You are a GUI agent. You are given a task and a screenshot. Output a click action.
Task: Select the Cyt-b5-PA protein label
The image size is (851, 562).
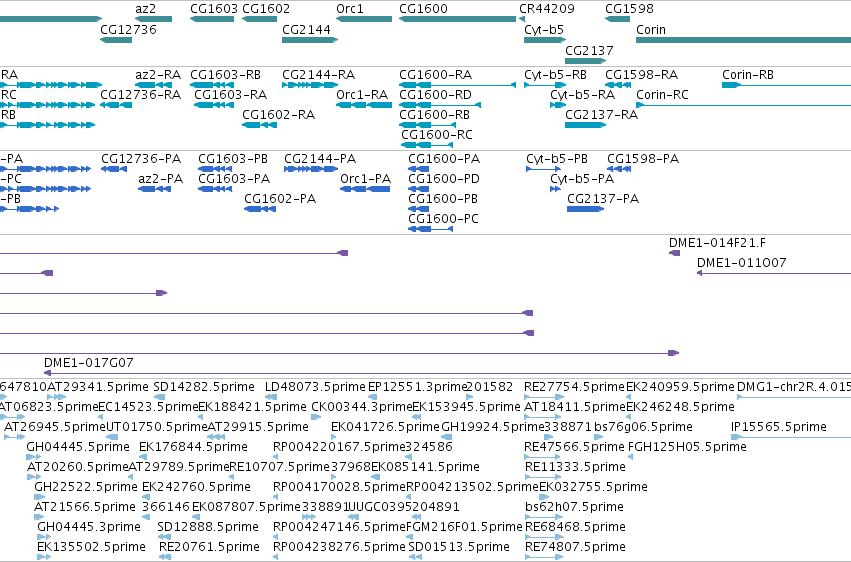tap(582, 178)
